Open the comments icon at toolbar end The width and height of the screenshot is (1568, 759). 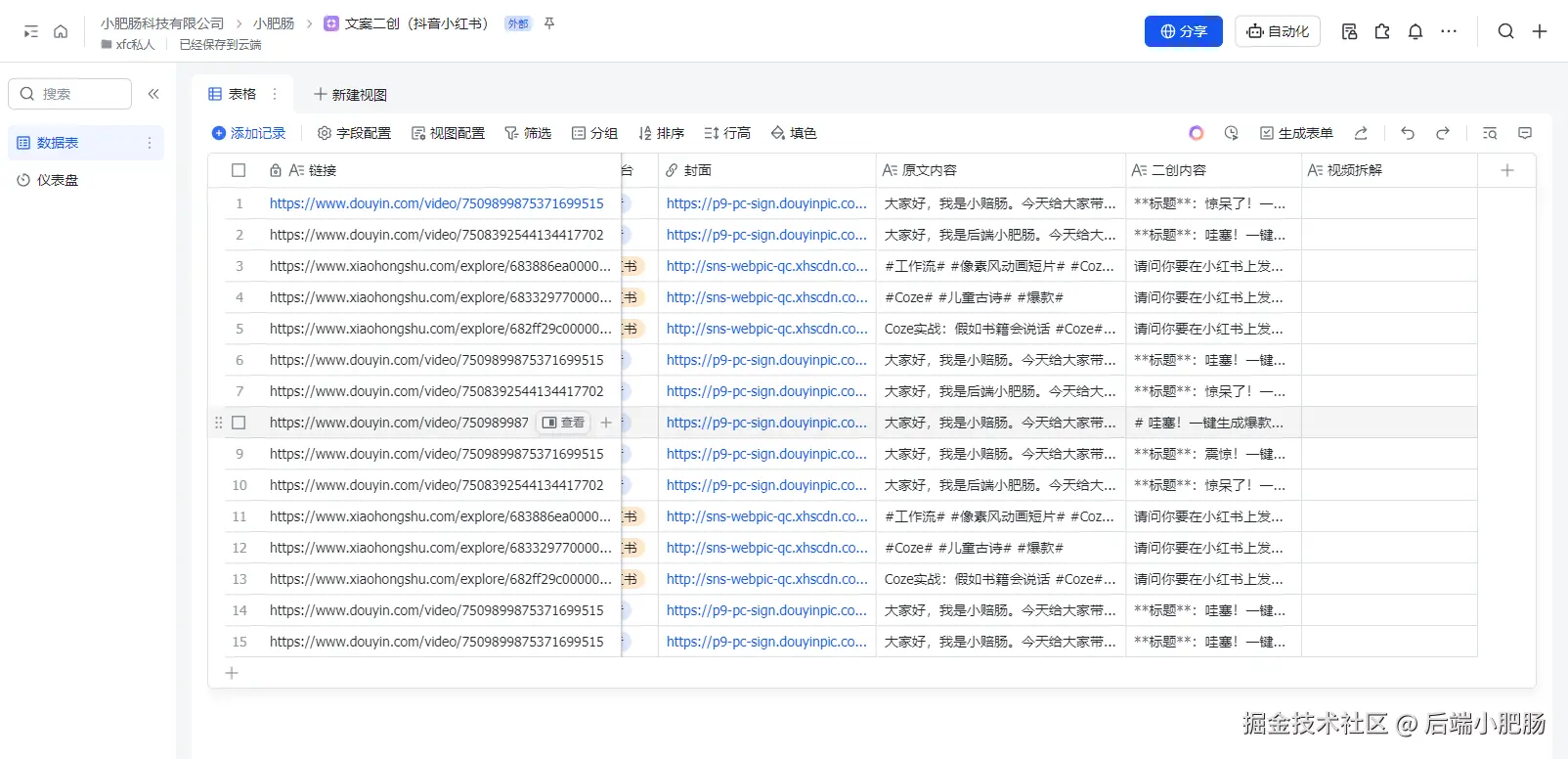[x=1525, y=133]
